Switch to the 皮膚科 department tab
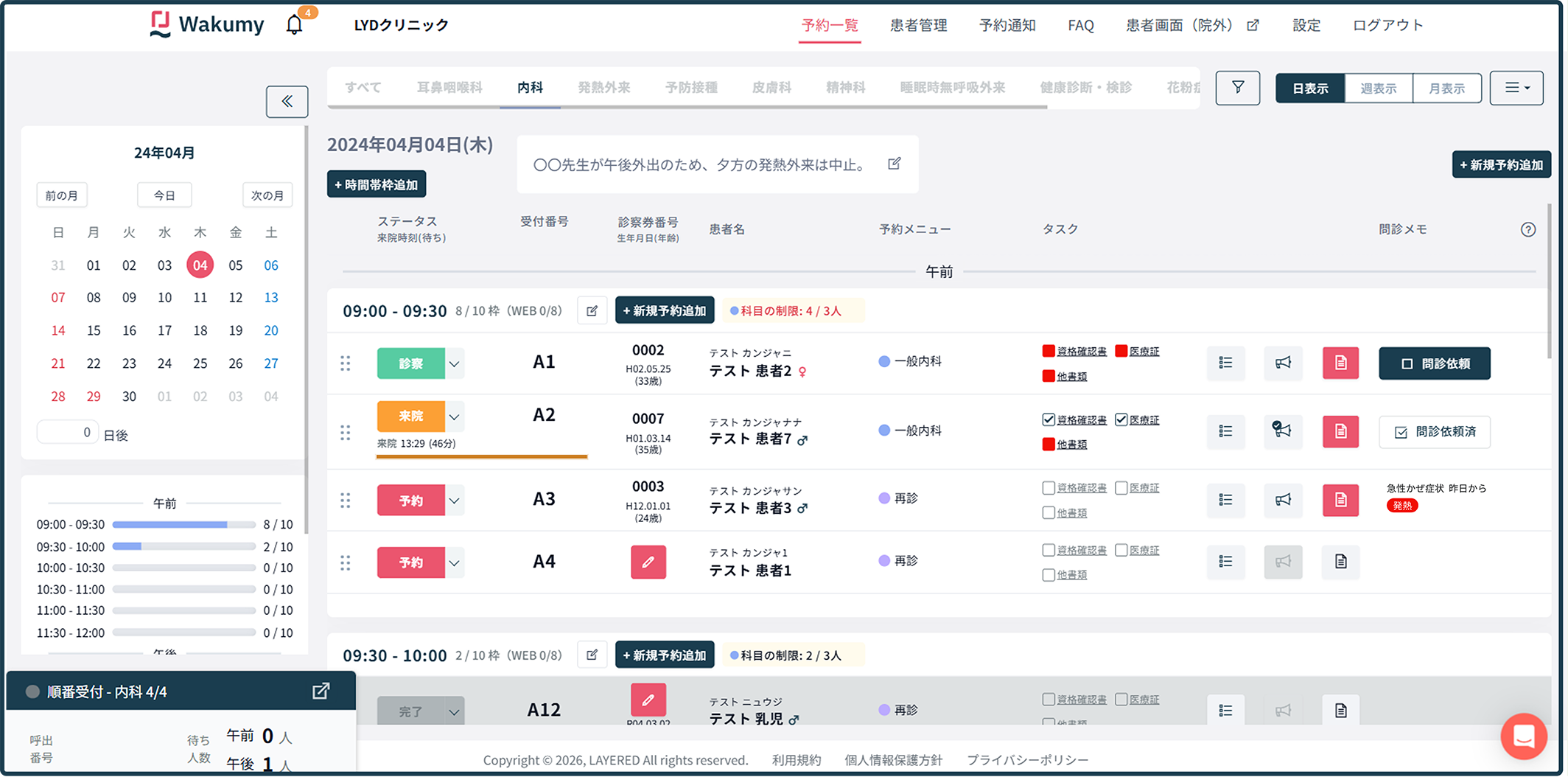Viewport: 1568px width, 777px height. pyautogui.click(x=771, y=87)
